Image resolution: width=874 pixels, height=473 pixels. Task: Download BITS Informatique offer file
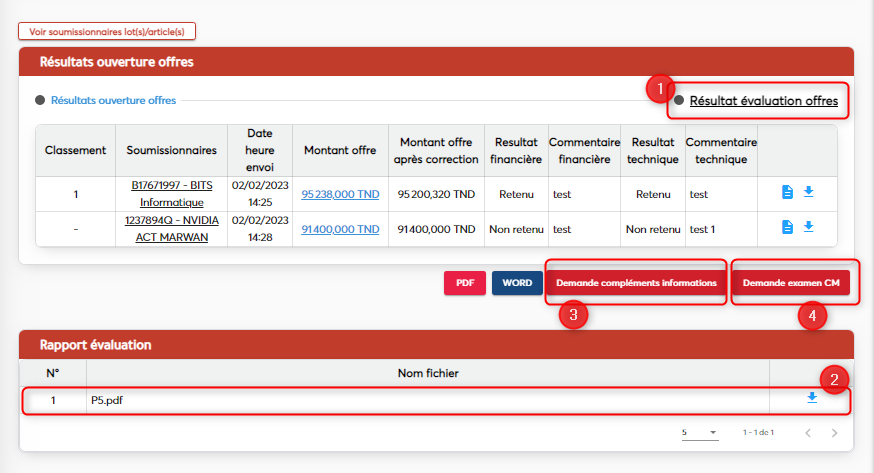[808, 192]
